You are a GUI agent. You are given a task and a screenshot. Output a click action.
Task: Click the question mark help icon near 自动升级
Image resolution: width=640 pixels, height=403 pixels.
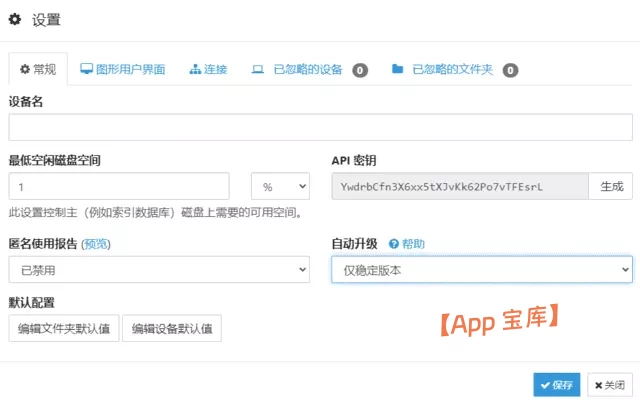point(393,244)
